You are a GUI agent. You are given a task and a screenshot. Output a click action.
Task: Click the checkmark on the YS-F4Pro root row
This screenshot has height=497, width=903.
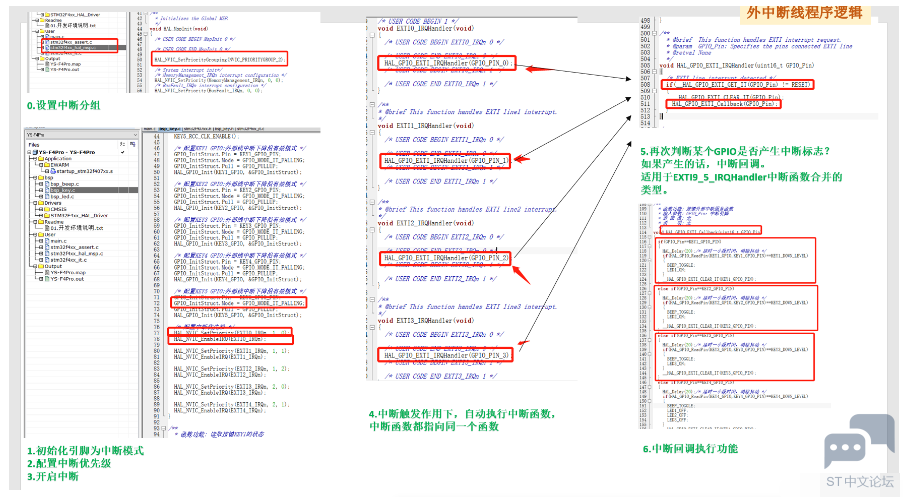[123, 152]
